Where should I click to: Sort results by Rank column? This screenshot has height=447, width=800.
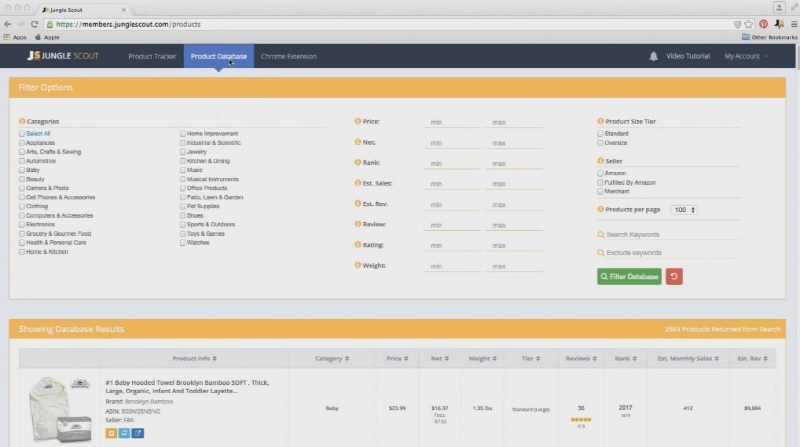626,359
